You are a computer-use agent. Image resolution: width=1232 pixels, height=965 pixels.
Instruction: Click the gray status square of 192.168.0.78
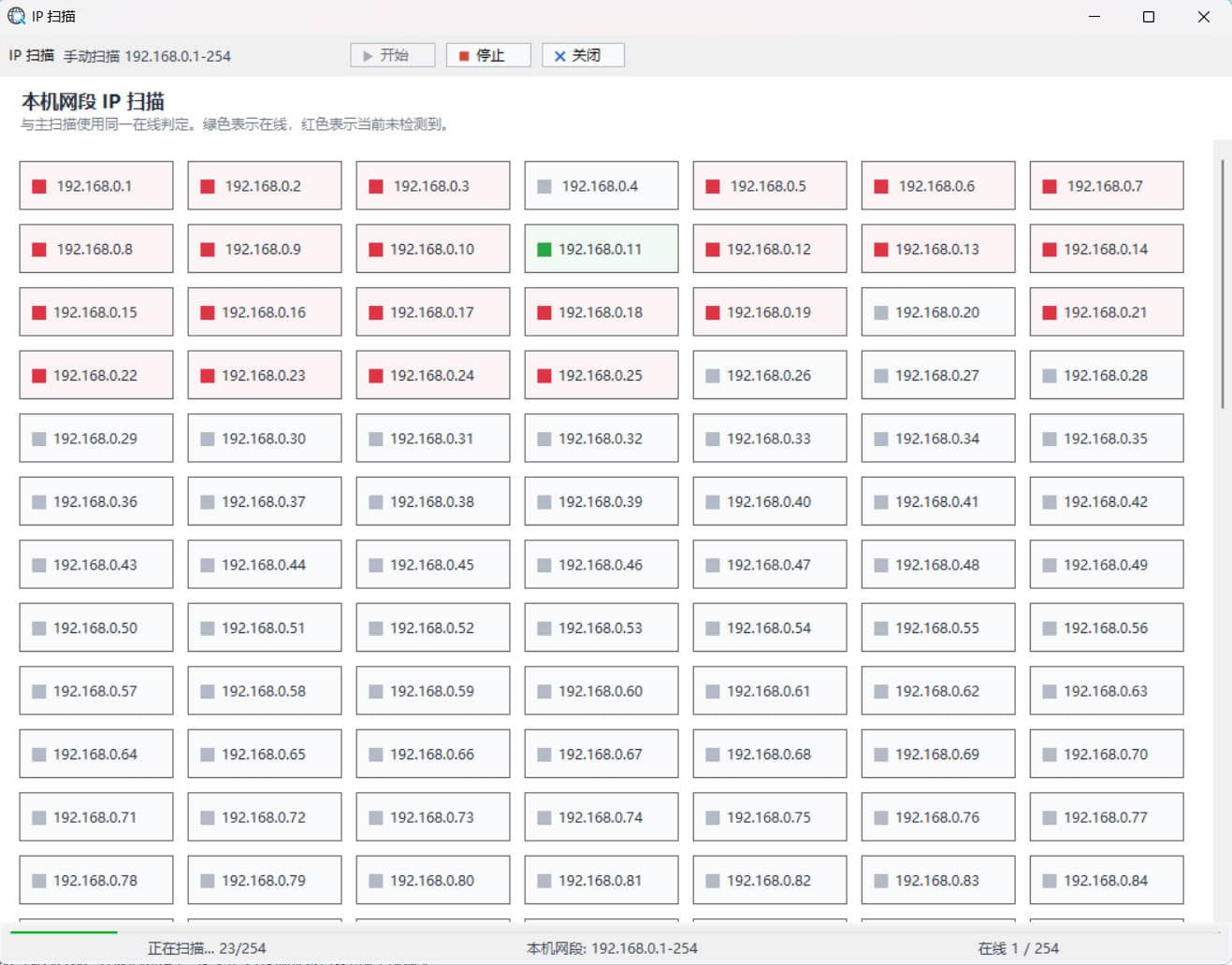point(39,881)
